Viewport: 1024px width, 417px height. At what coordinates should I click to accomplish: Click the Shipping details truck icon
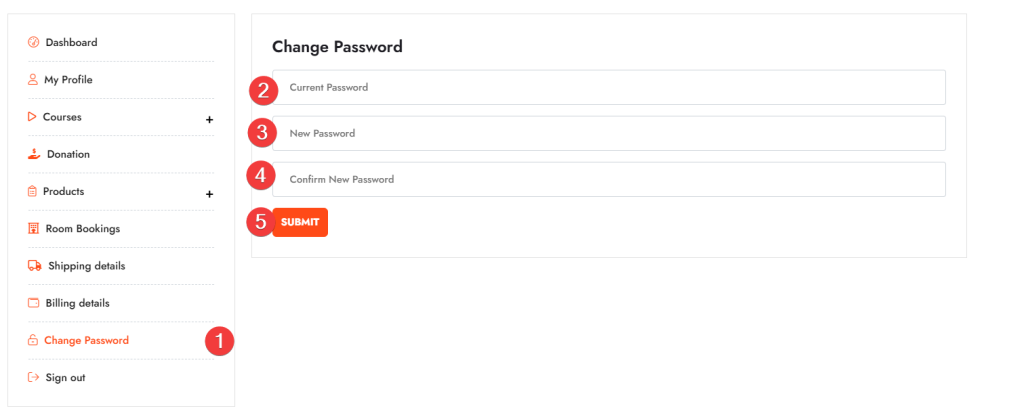click(x=34, y=266)
